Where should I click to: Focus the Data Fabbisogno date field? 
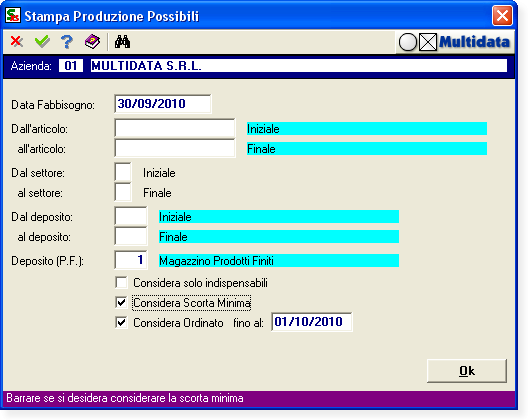(163, 104)
